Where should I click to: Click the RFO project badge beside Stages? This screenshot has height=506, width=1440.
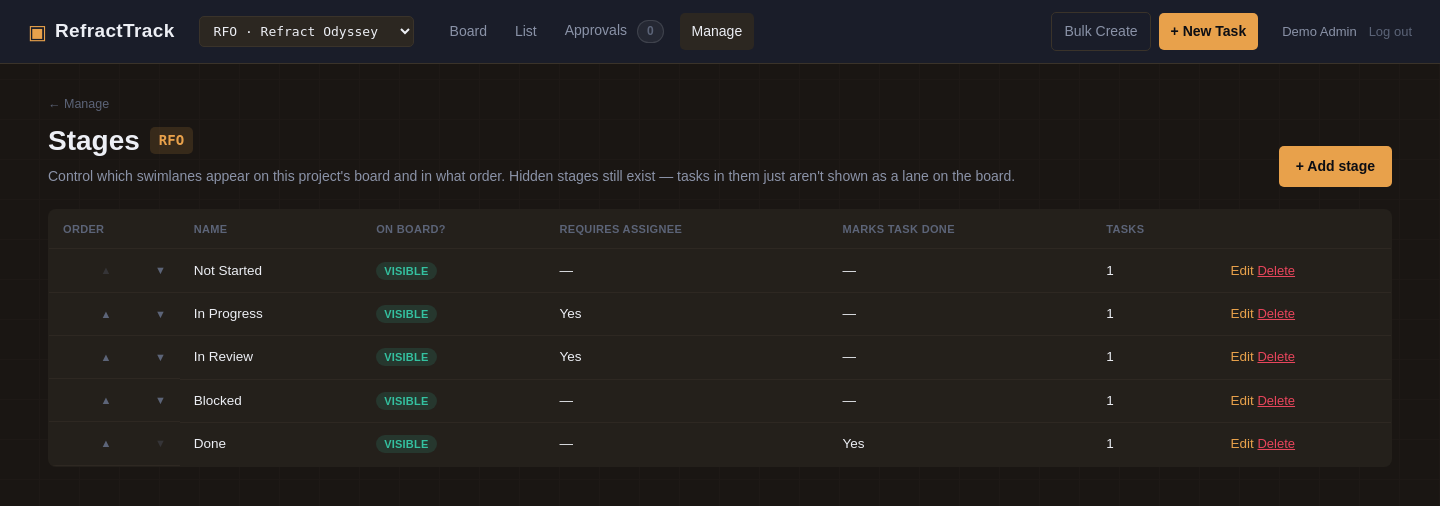click(171, 140)
